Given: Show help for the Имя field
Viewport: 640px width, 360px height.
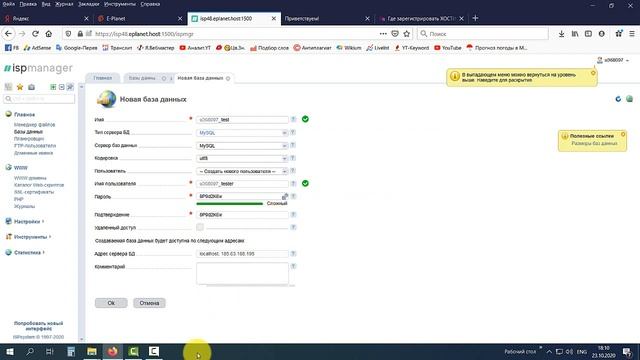Looking at the screenshot, I should pyautogui.click(x=293, y=119).
